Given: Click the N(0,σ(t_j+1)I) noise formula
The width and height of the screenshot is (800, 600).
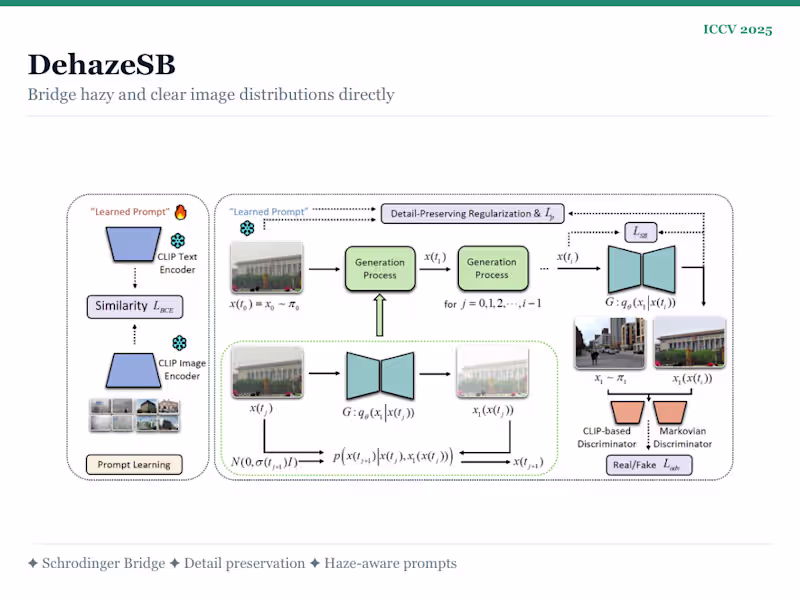Looking at the screenshot, I should (x=264, y=462).
